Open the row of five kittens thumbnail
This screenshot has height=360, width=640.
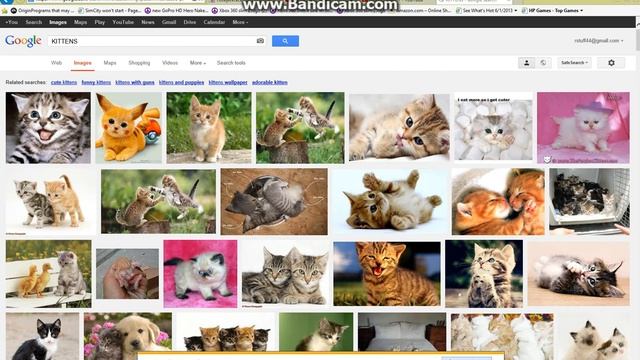[225, 332]
